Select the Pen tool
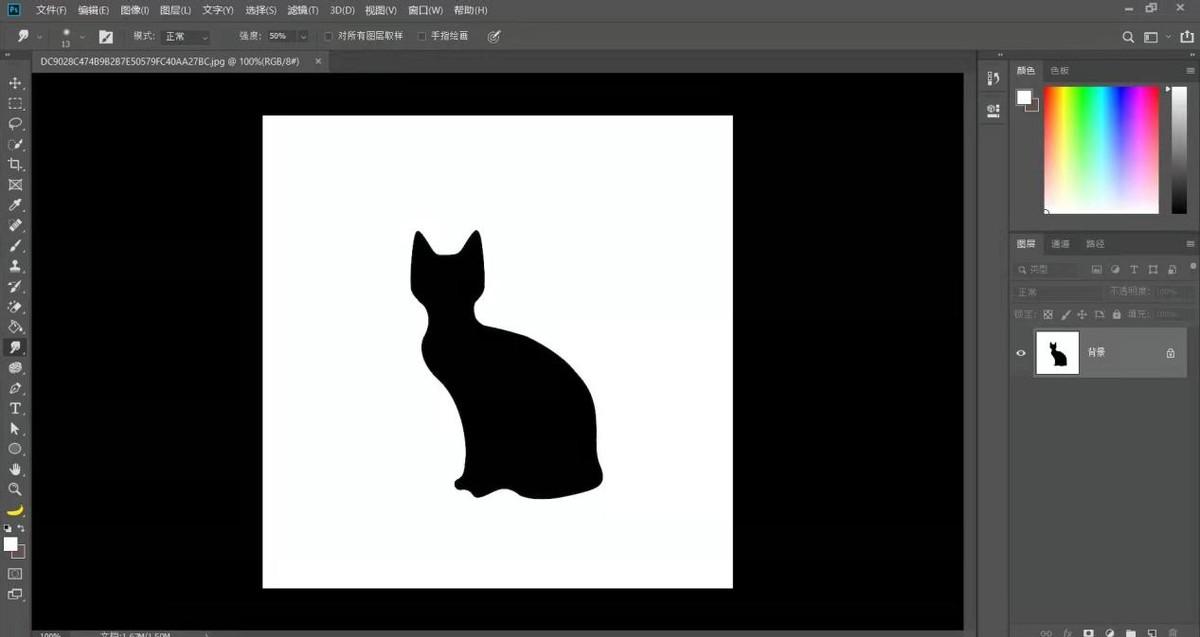Viewport: 1200px width, 637px height. (x=15, y=388)
